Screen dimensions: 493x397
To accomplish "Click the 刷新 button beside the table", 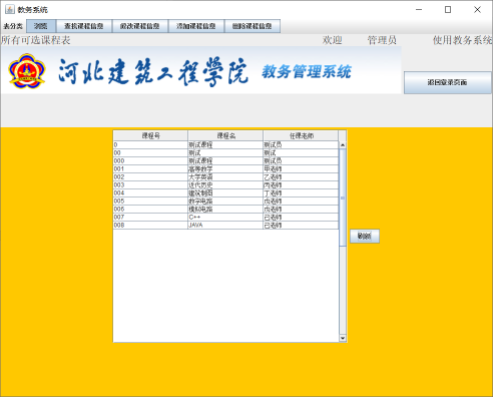I will [x=365, y=236].
